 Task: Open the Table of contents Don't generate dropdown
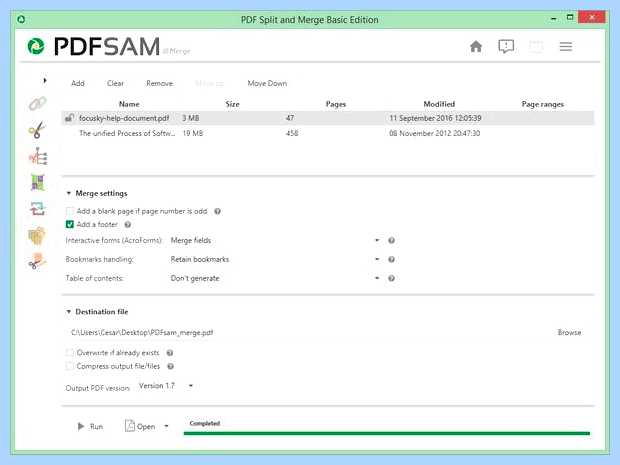point(275,278)
